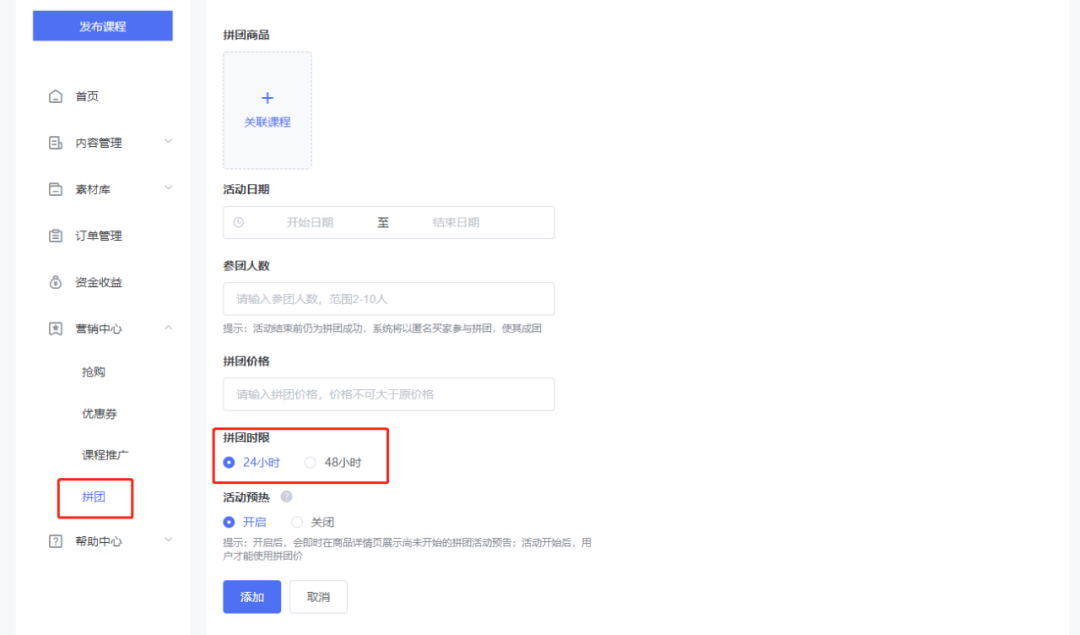Select the 素材库 folder icon

56,189
